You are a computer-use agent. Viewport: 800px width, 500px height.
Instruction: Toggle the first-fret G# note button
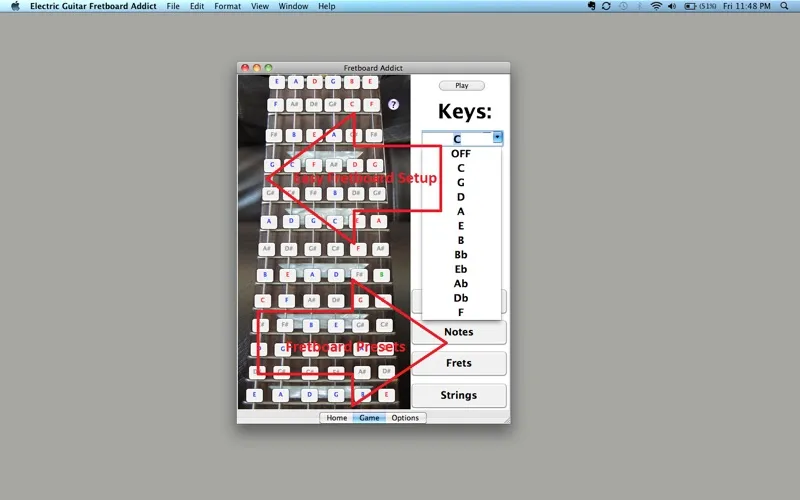click(332, 105)
